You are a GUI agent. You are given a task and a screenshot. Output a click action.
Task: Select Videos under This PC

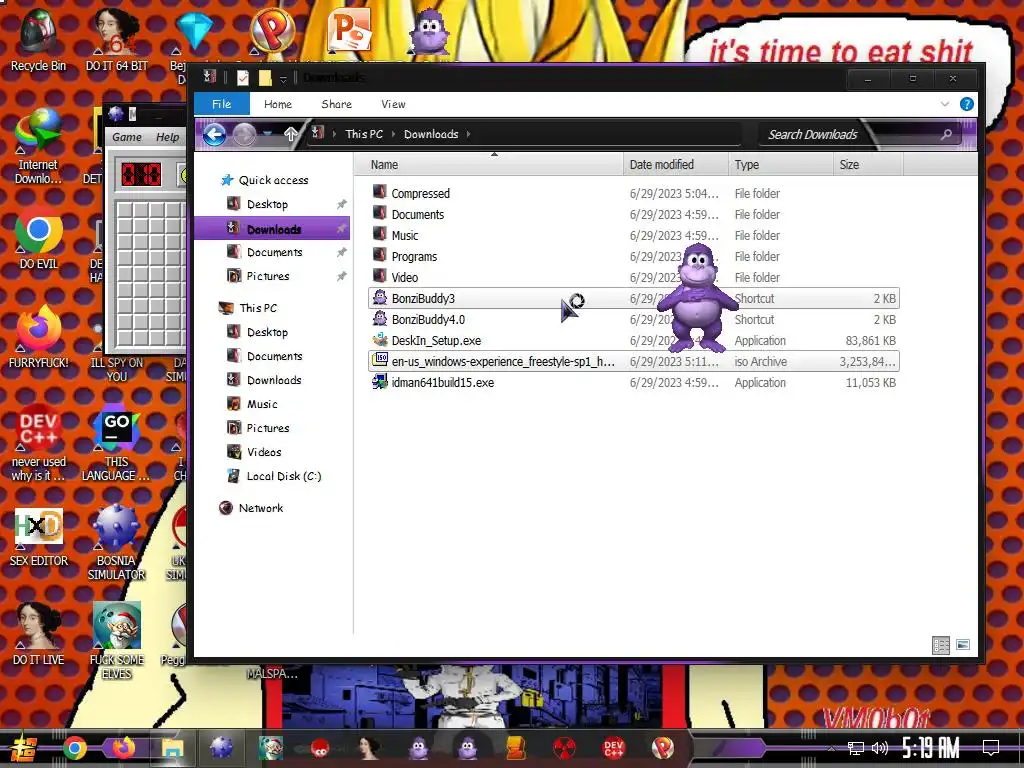point(264,452)
